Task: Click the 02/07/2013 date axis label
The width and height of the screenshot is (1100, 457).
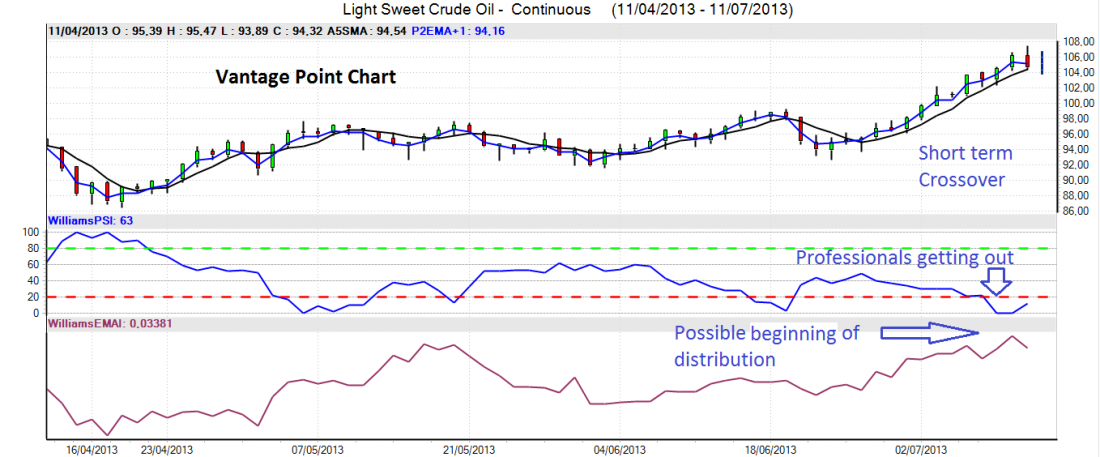Action: pos(920,450)
